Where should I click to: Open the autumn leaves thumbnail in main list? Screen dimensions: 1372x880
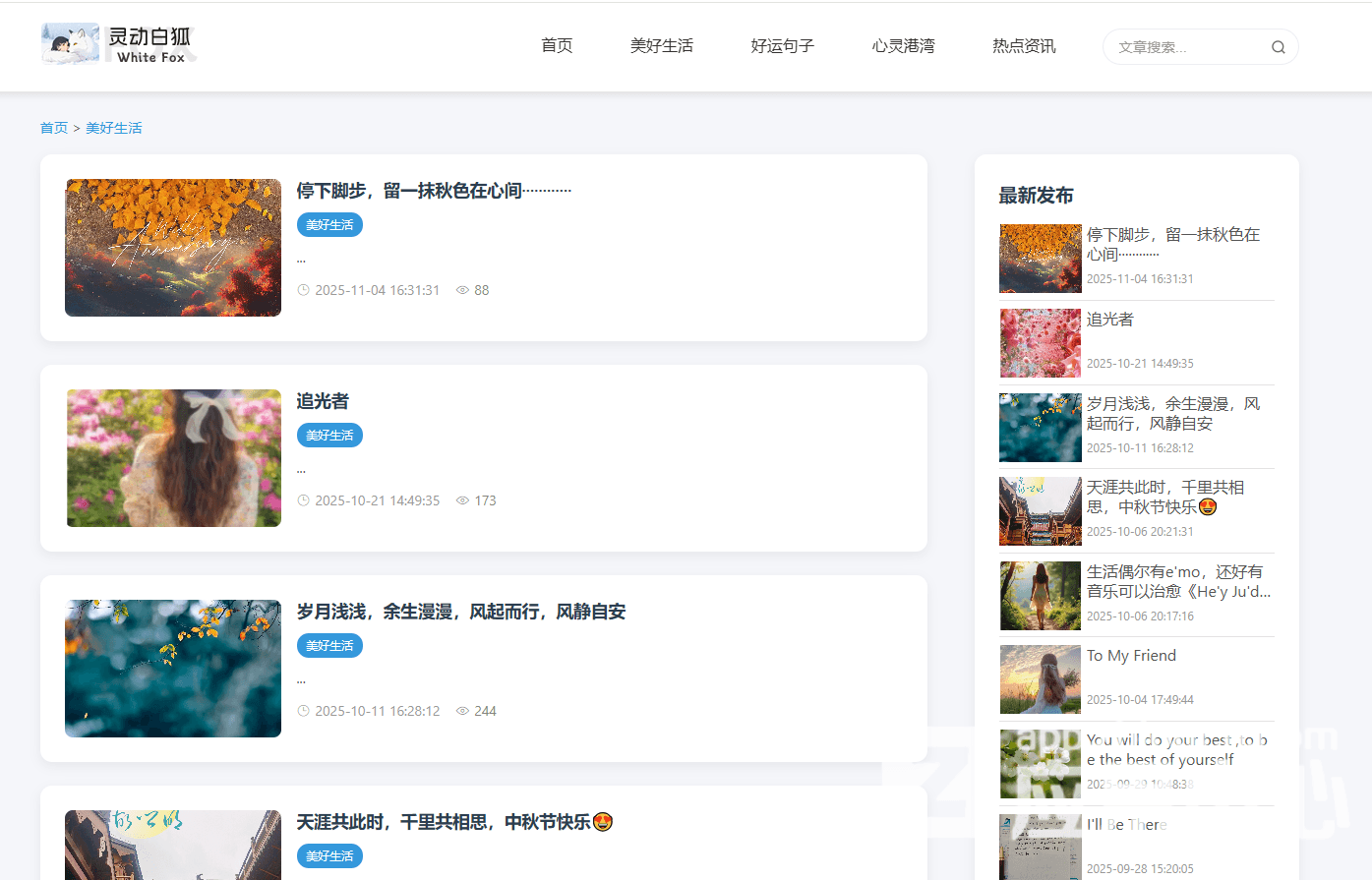(x=173, y=248)
